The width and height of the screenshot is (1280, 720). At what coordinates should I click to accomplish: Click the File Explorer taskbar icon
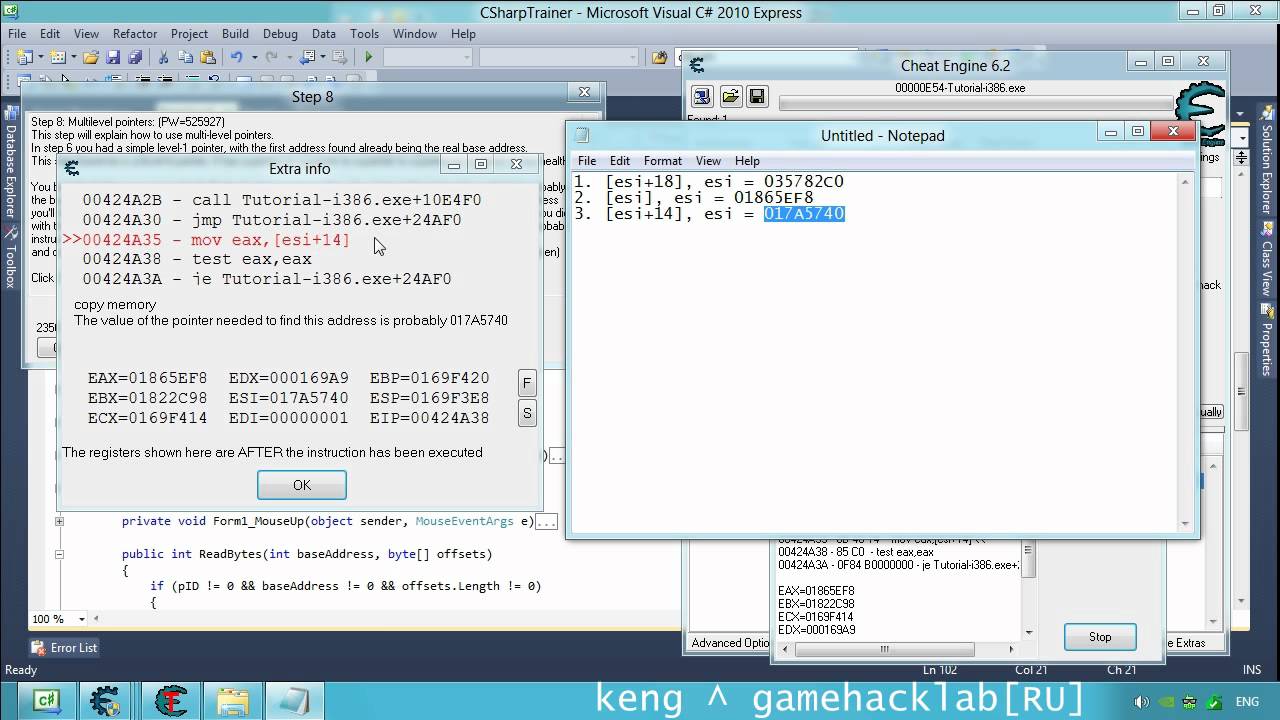pyautogui.click(x=233, y=701)
